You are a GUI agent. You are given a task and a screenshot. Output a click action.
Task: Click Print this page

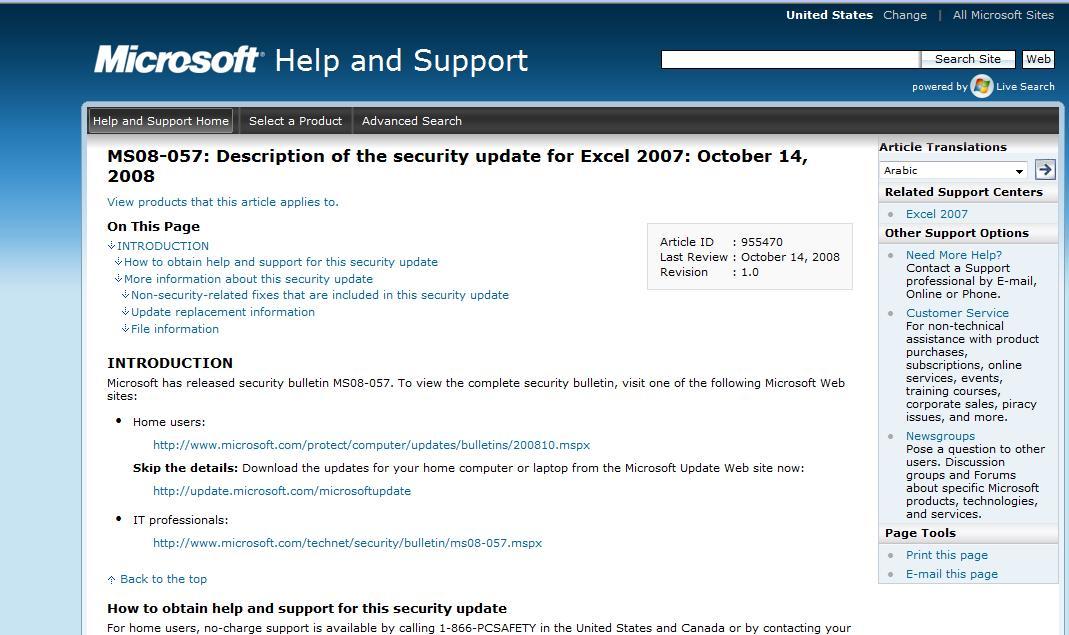point(946,554)
